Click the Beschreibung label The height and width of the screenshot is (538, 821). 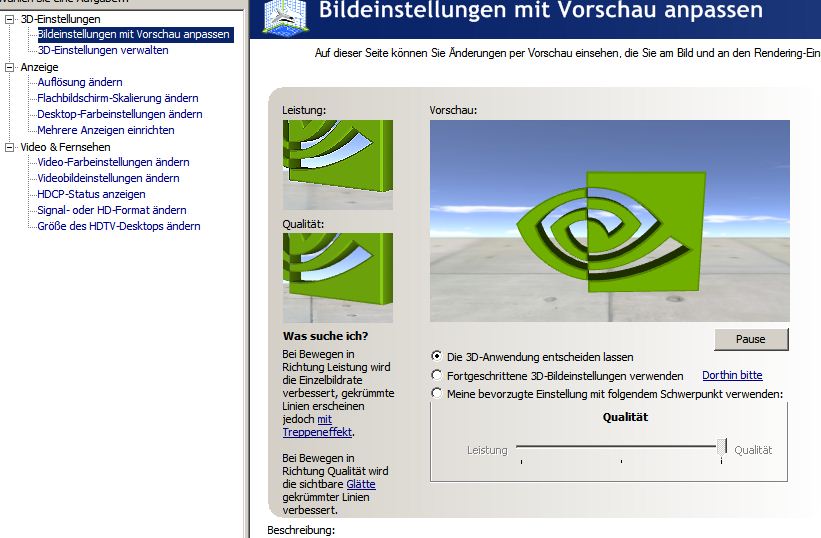301,530
